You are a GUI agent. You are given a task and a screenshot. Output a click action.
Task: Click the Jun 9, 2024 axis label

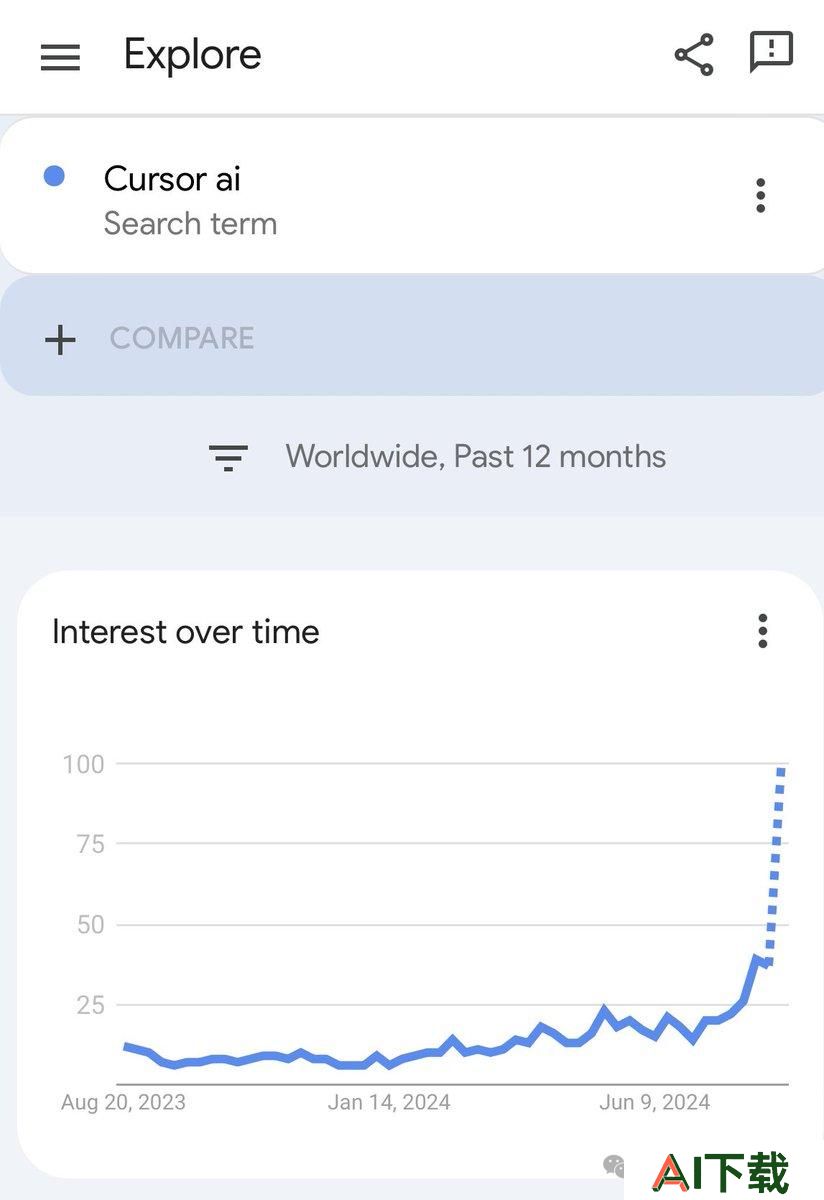pyautogui.click(x=654, y=1103)
